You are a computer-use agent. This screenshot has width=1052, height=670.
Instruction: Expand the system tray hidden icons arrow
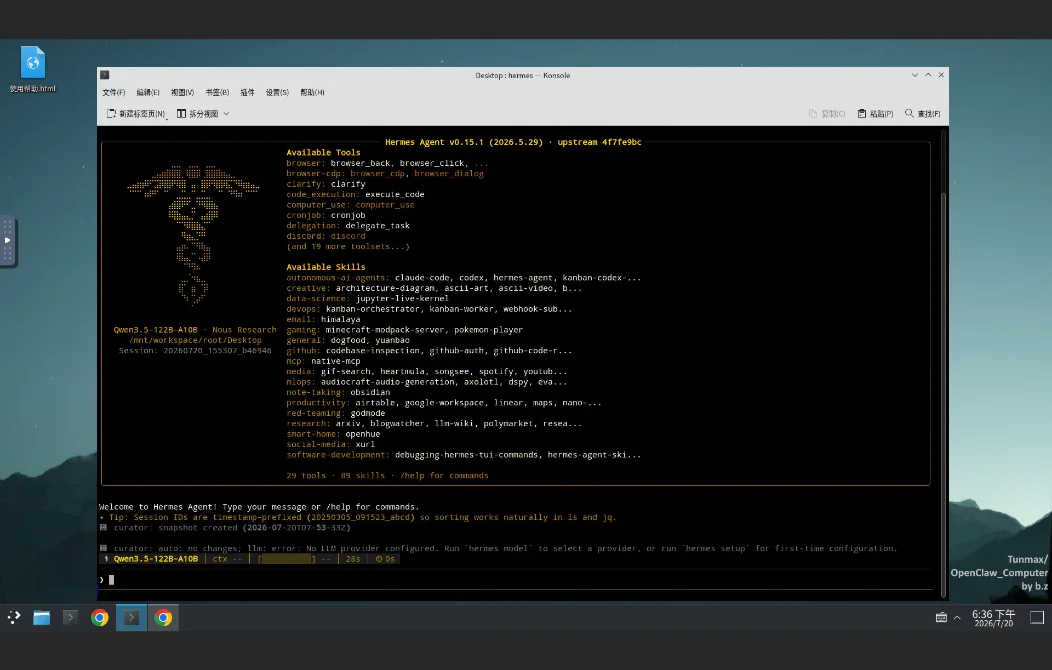[957, 618]
